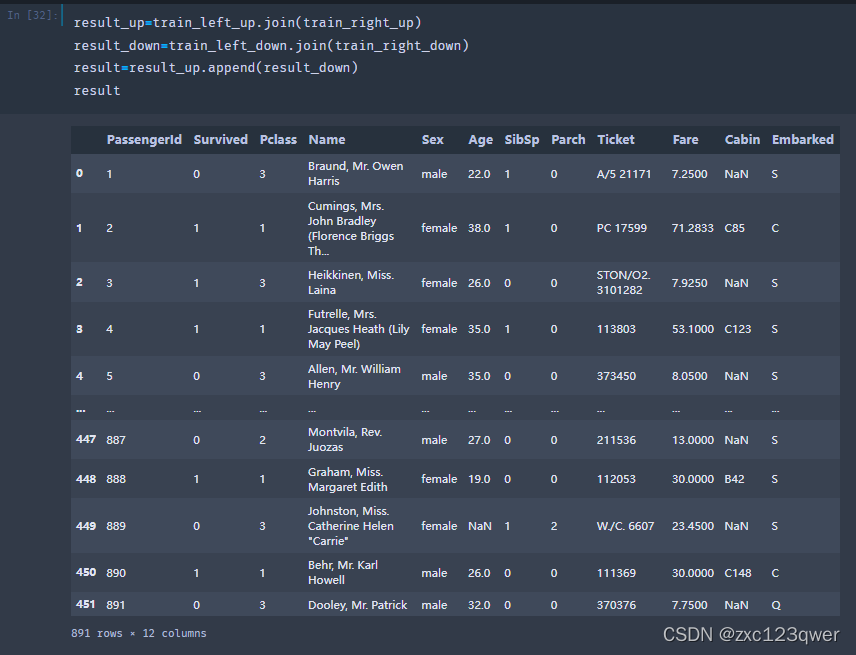
Task: Click cabin value 'B42'
Action: [734, 479]
